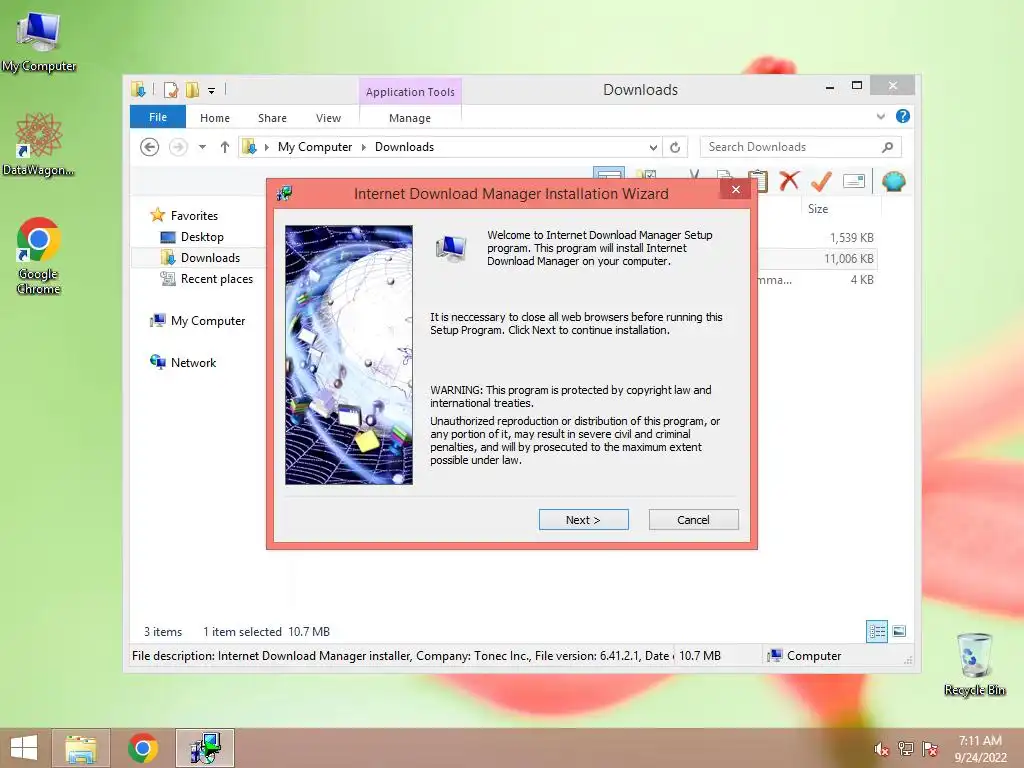This screenshot has height=768, width=1024.
Task: Click the muted volume tray icon
Action: 882,749
